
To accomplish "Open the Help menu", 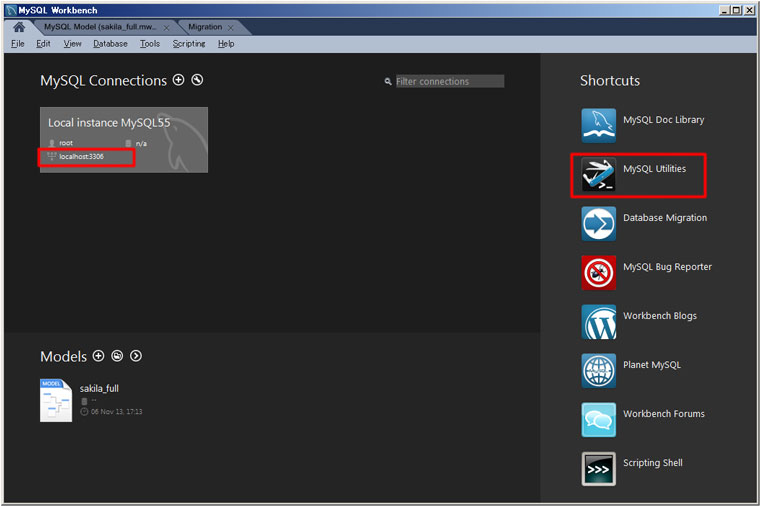I will (226, 44).
